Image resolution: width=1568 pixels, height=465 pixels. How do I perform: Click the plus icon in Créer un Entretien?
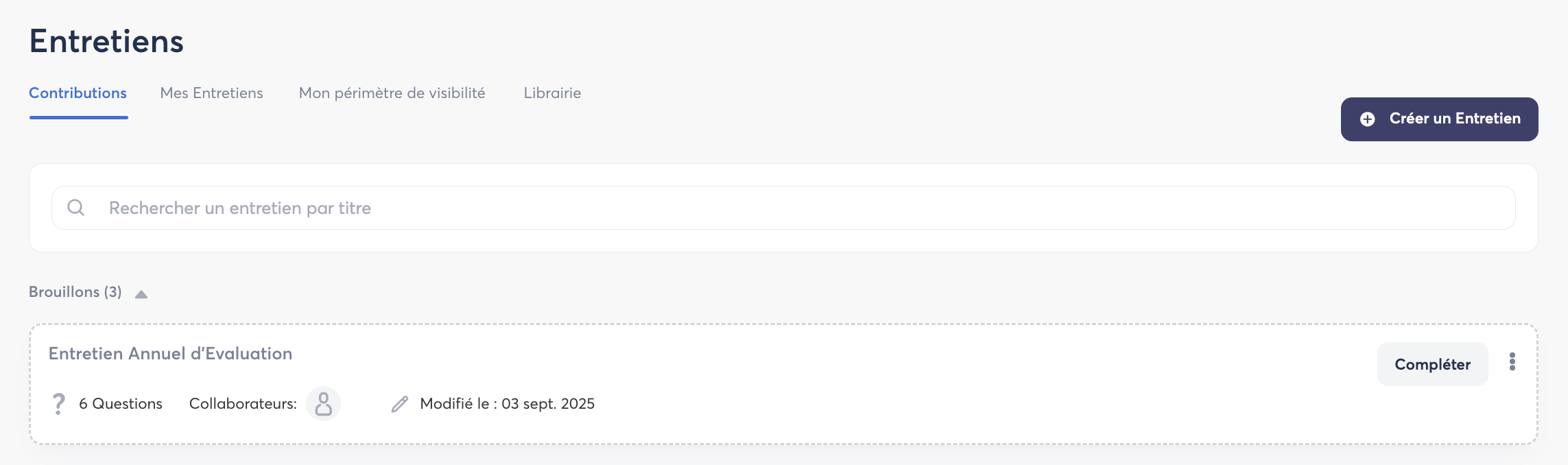pos(1367,119)
